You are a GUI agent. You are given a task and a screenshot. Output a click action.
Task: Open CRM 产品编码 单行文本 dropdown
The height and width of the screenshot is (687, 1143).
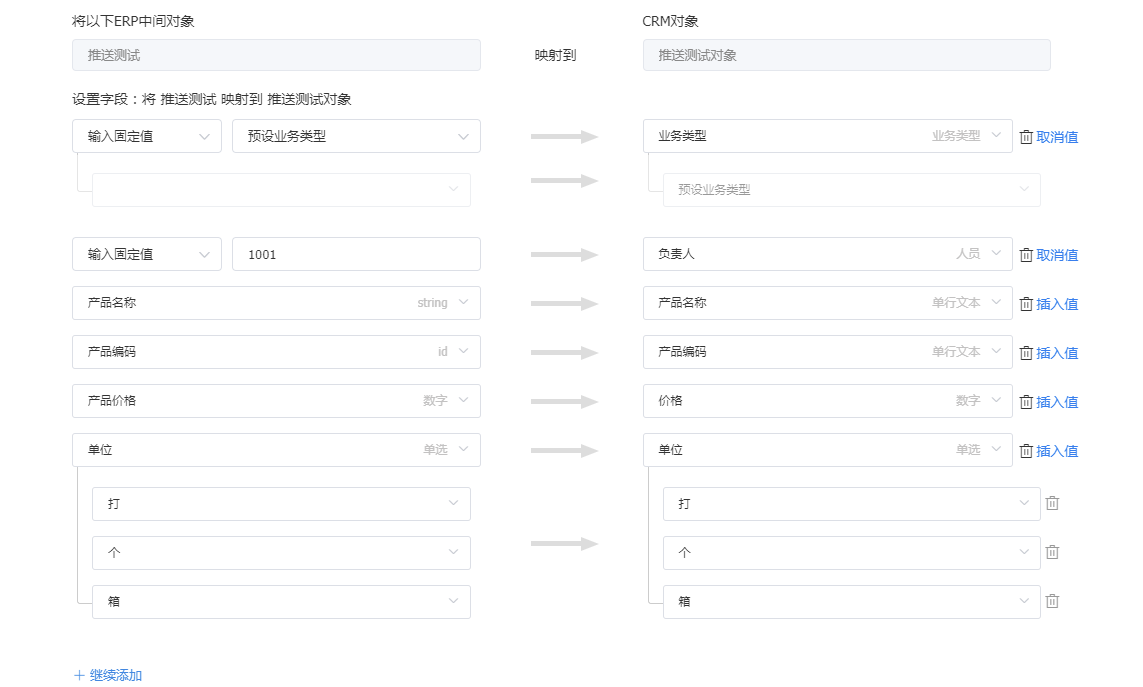click(827, 352)
